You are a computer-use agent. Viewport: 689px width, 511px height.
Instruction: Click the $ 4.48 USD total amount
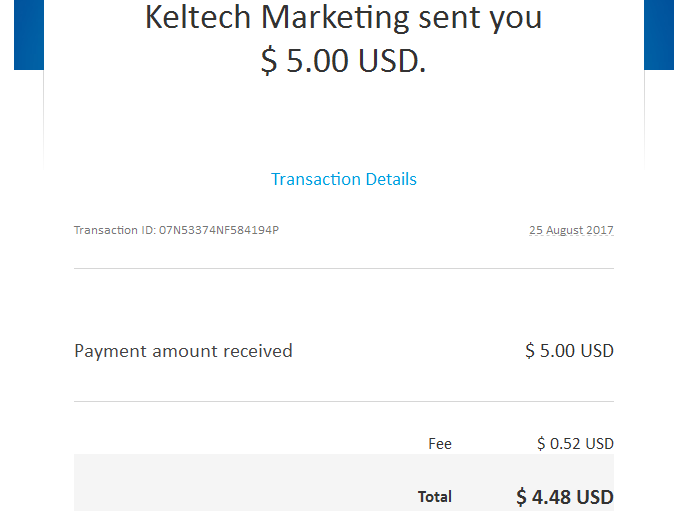point(565,497)
